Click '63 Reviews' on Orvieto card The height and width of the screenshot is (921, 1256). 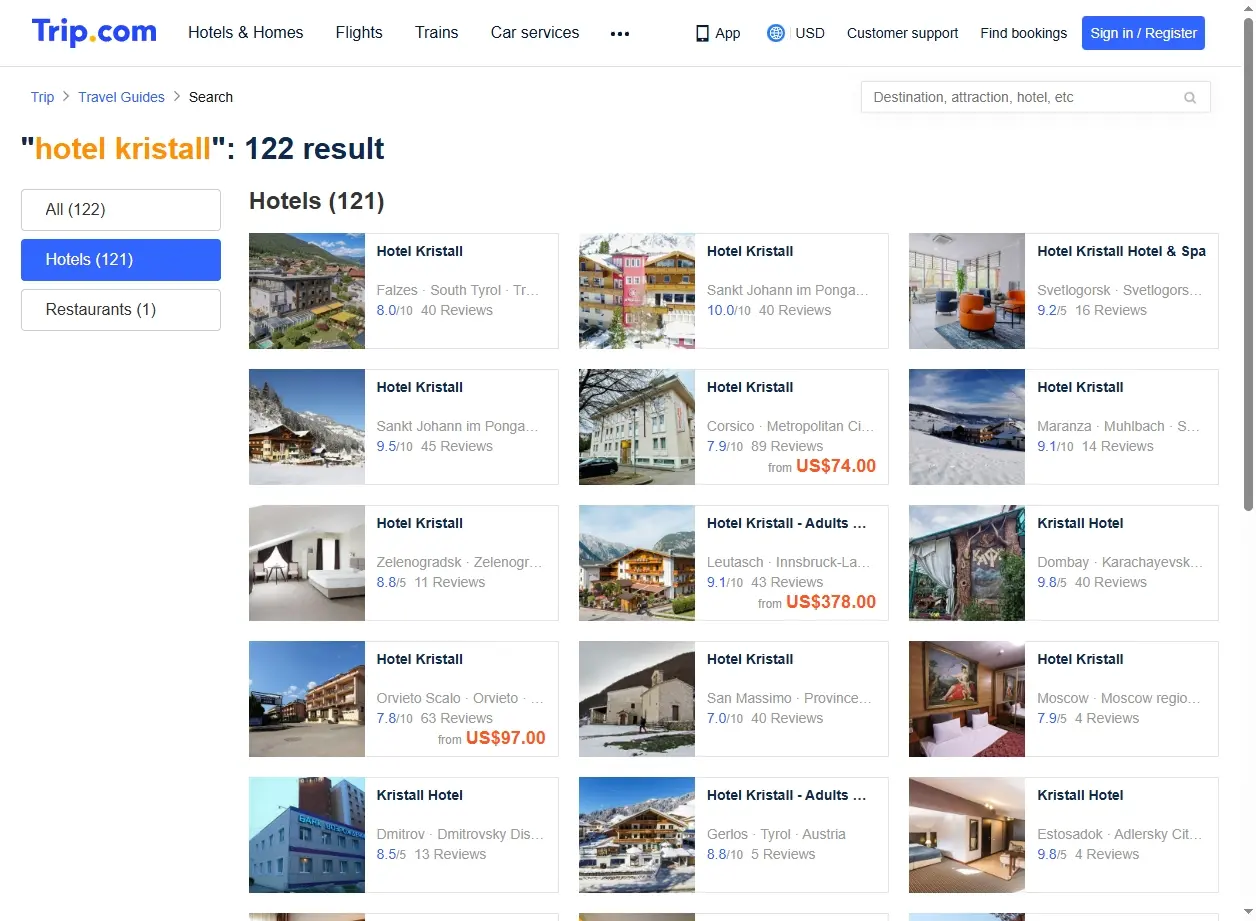[x=457, y=718]
